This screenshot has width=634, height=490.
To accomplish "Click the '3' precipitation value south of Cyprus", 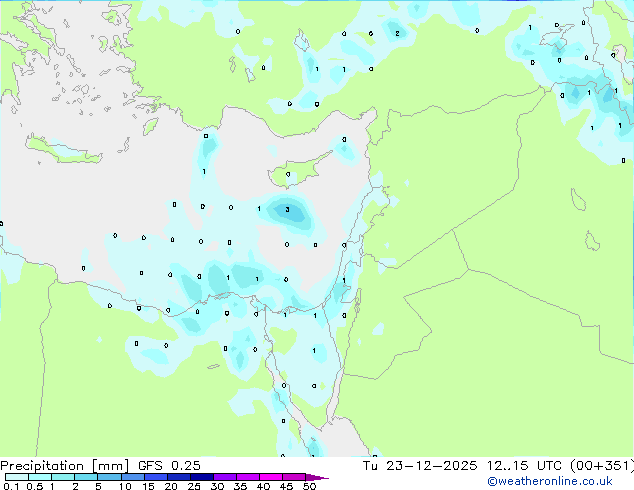I will (287, 209).
